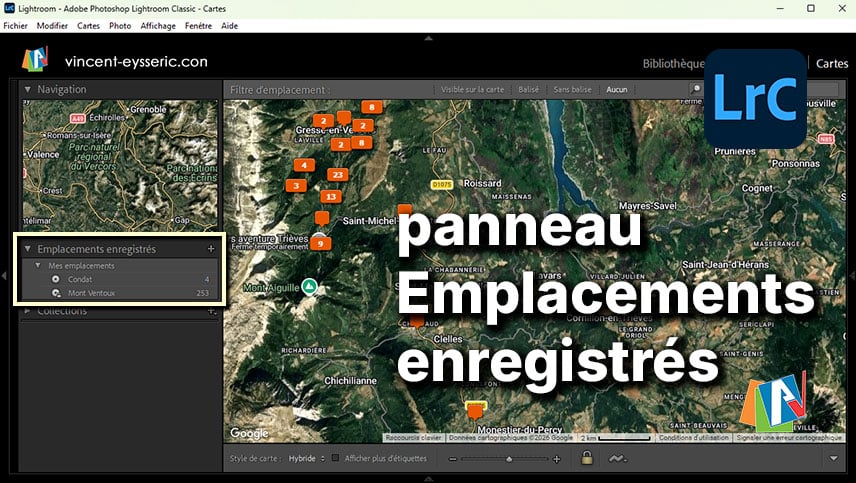The image size is (856, 483).
Task: Click the orange cluster pin labeled 23
Action: 337,175
